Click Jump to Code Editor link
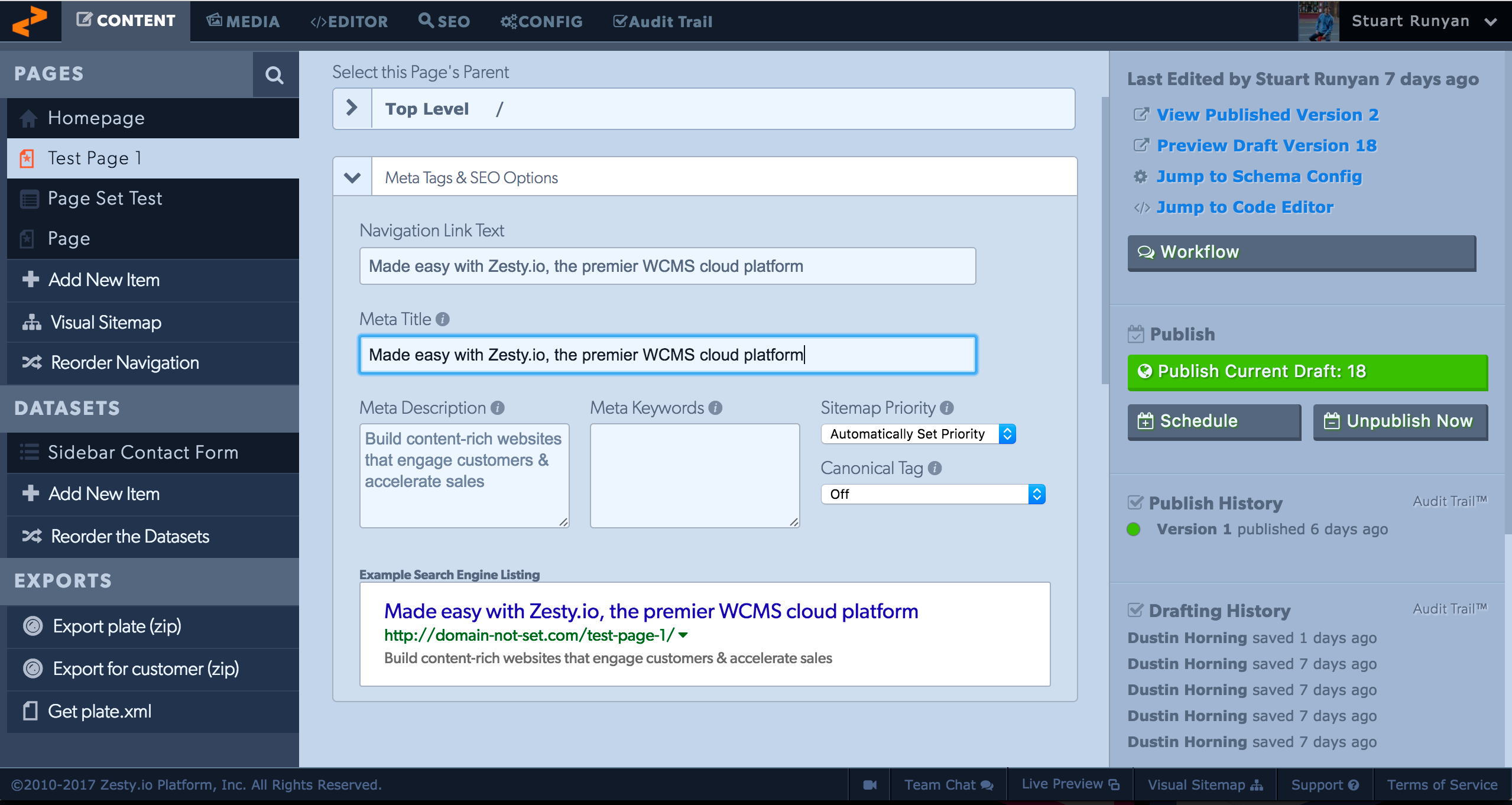This screenshot has width=1512, height=805. pos(1245,207)
